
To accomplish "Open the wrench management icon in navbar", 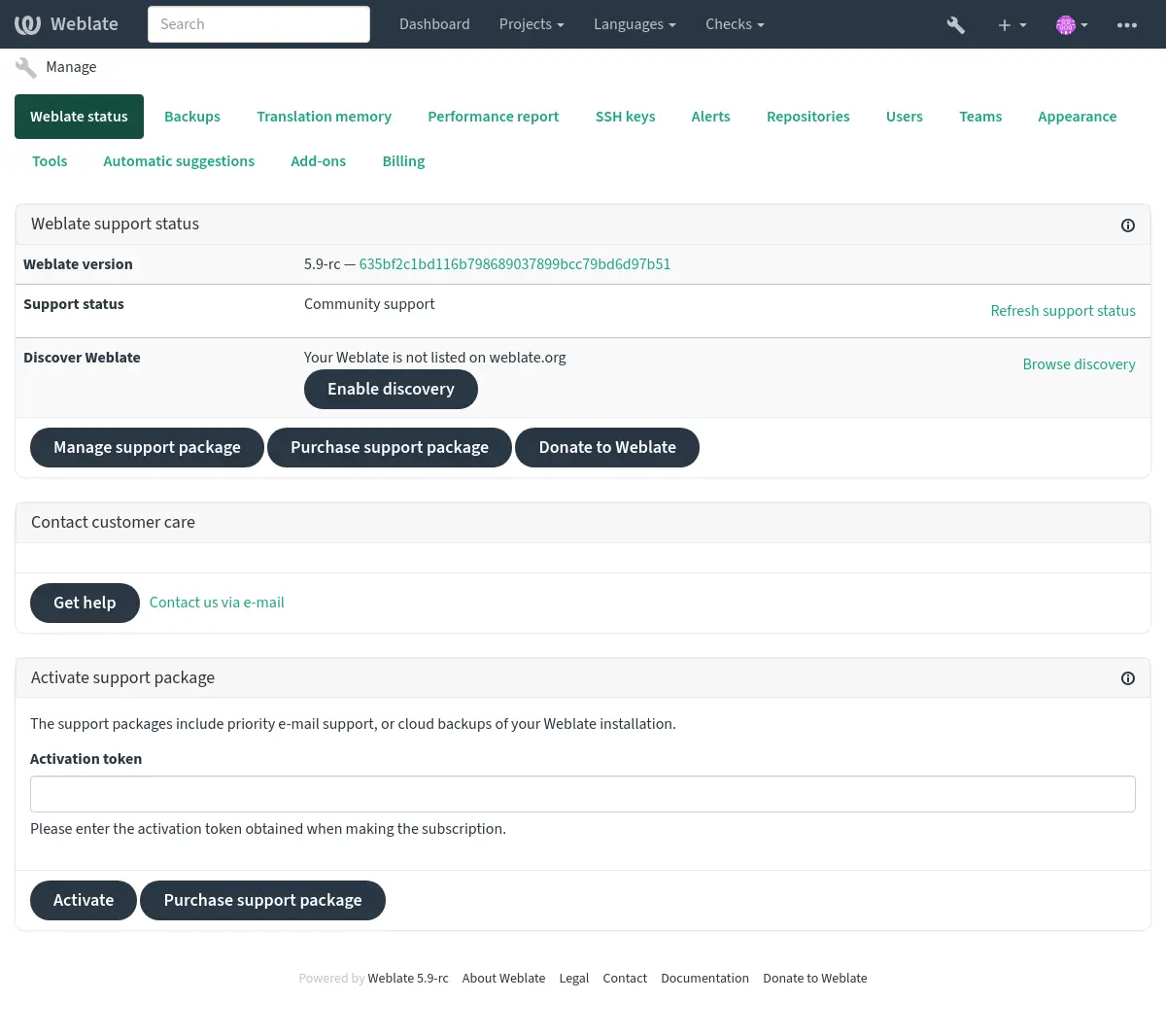I will click(956, 24).
